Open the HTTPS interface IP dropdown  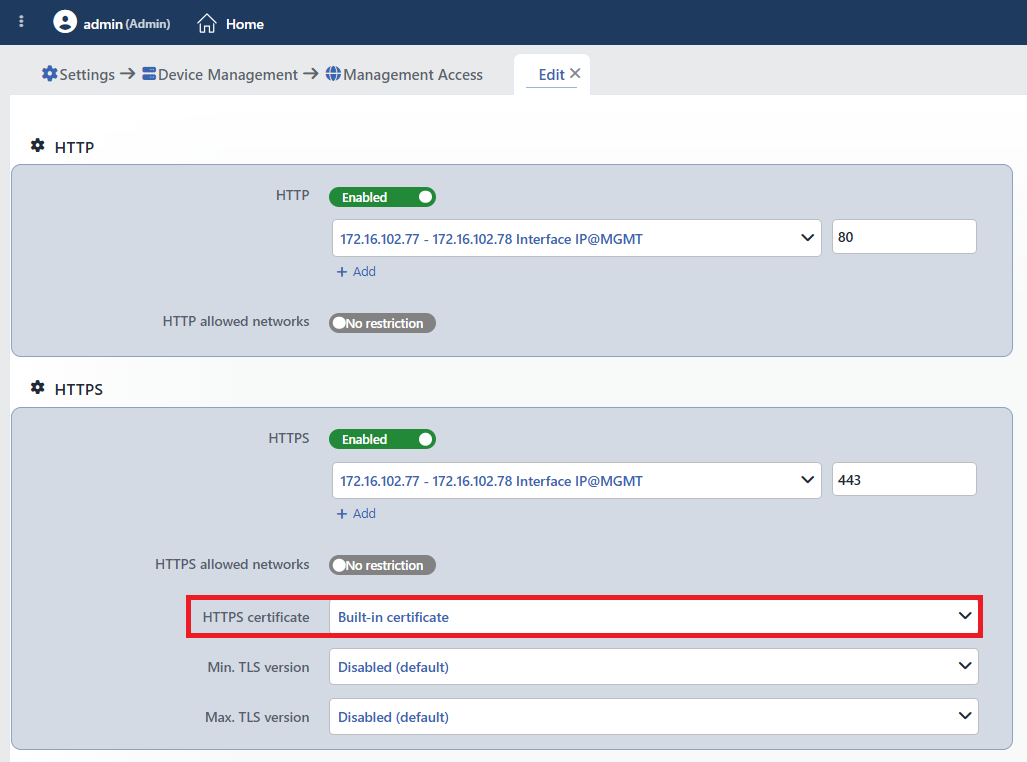click(x=576, y=481)
